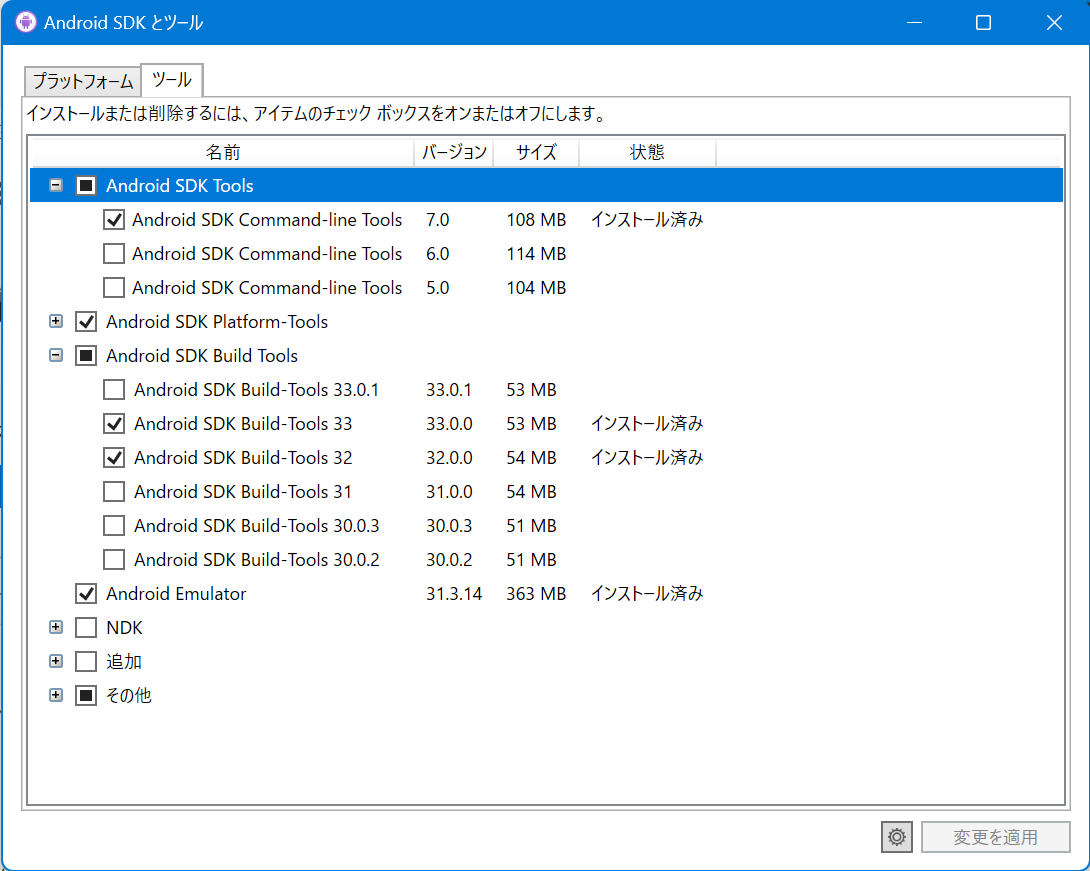Click インストール済み status for Android Emulator

tap(647, 594)
